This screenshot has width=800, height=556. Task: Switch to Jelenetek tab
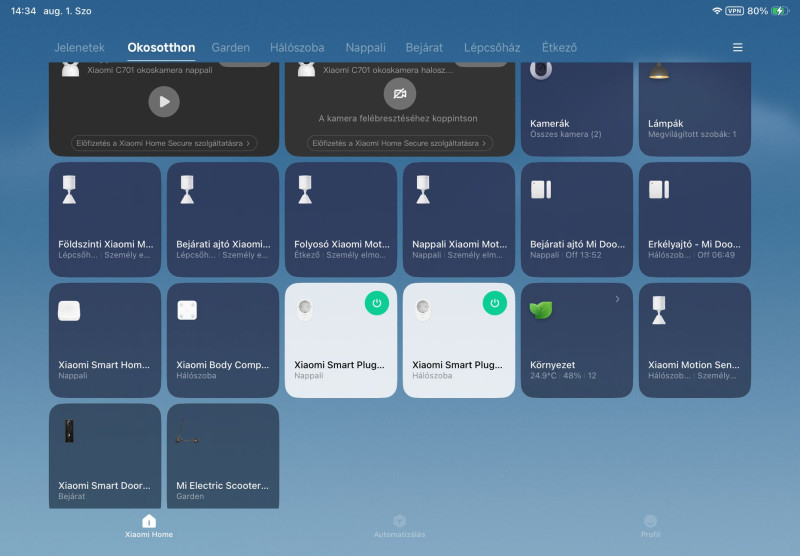[x=79, y=47]
